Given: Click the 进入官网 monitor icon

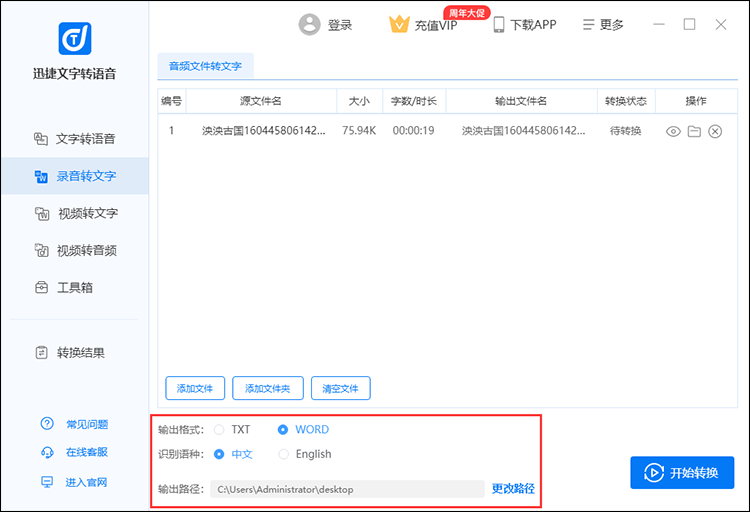Looking at the screenshot, I should coord(47,482).
